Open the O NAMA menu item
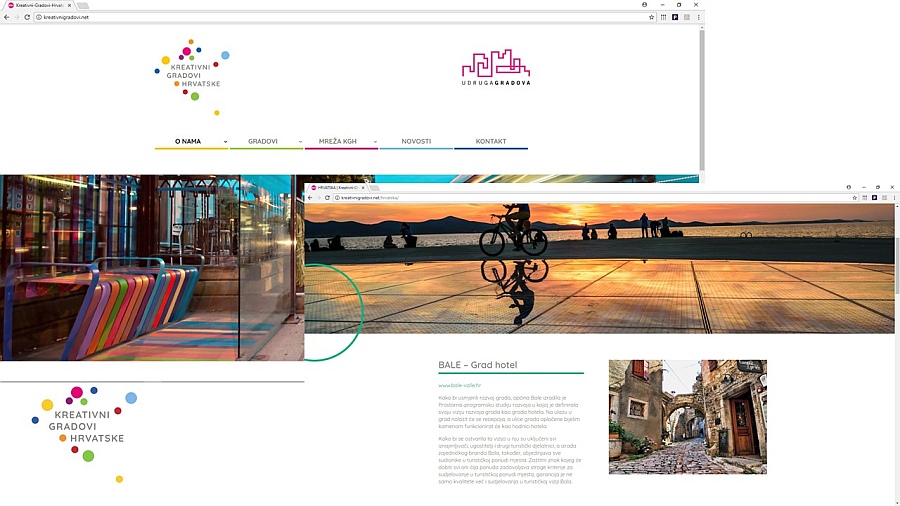The width and height of the screenshot is (900, 506). [188, 141]
